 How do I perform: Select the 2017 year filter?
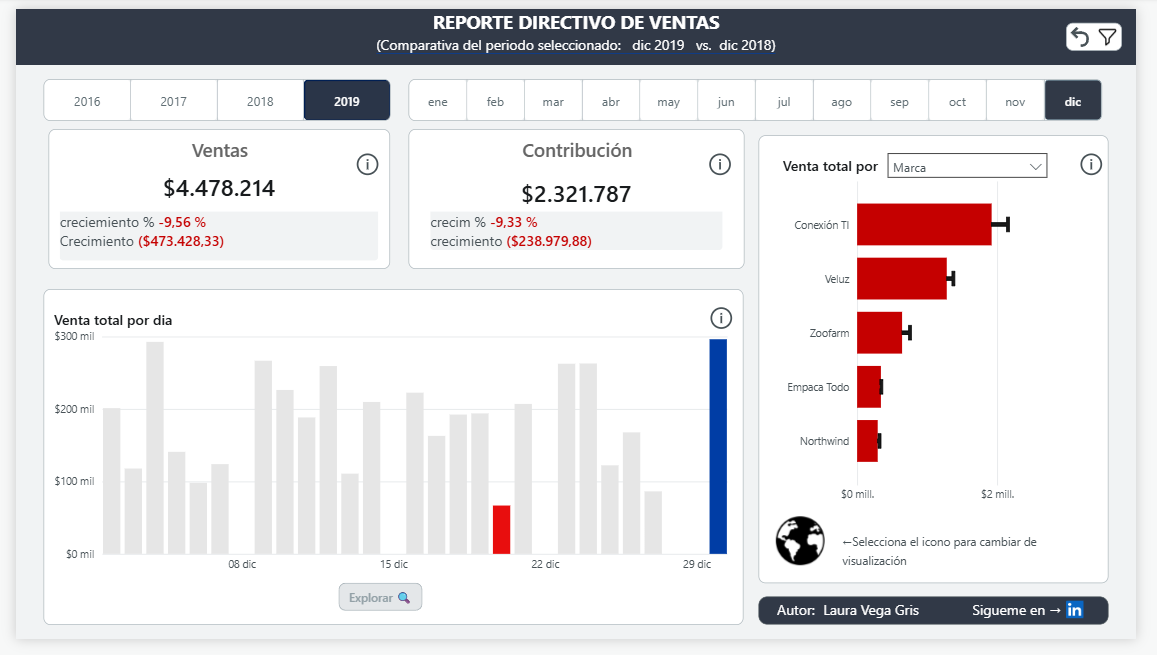[x=173, y=100]
